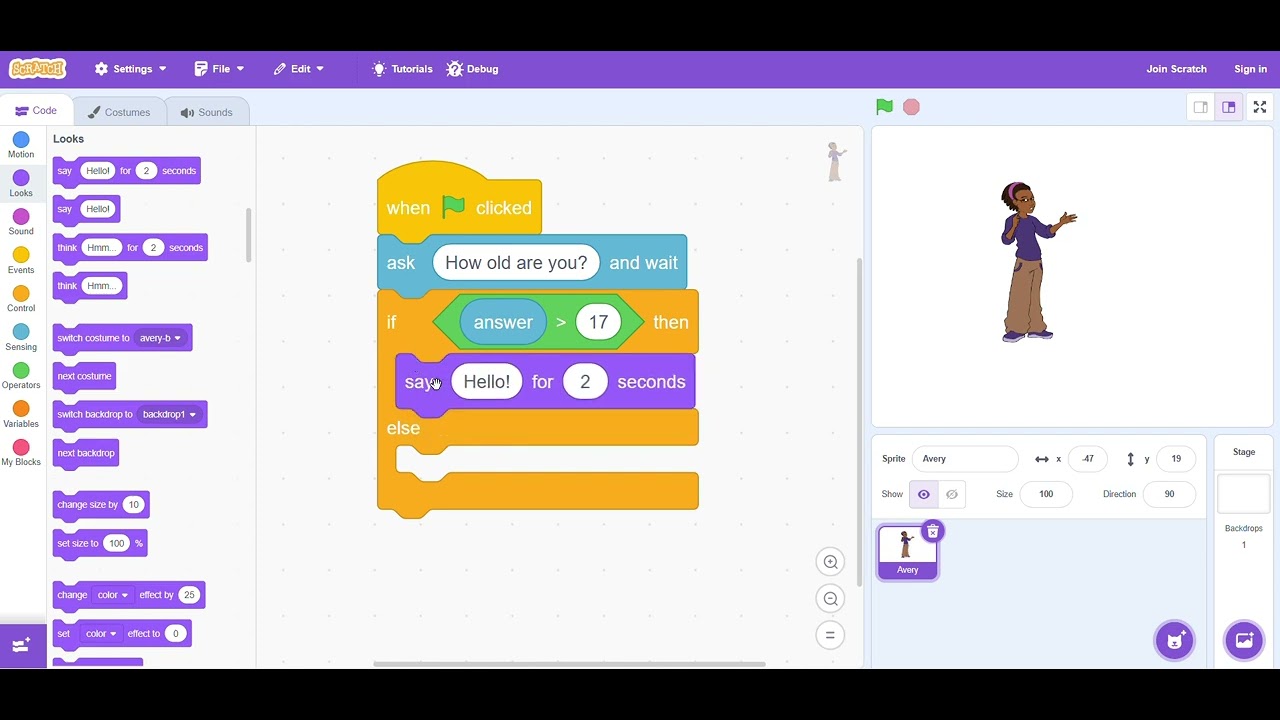This screenshot has height=720, width=1280.
Task: Expand backdrop dropdown showing backdrop1
Action: 168,414
